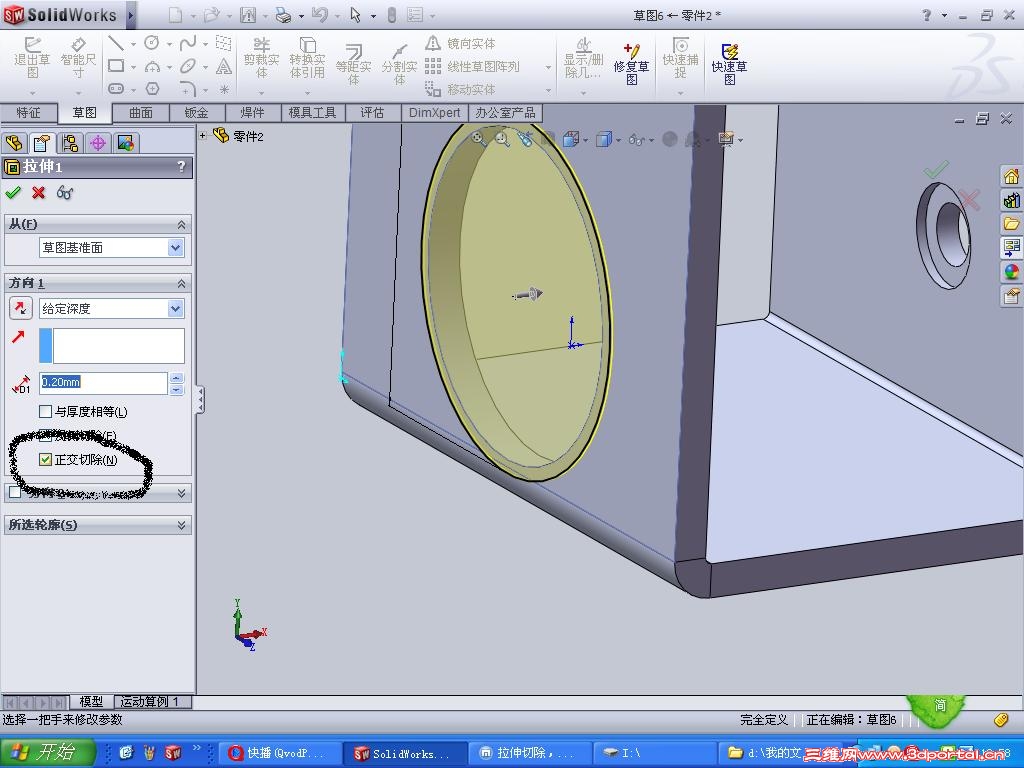Switch to 评估 evaluate tab
1024x768 pixels.
click(372, 112)
